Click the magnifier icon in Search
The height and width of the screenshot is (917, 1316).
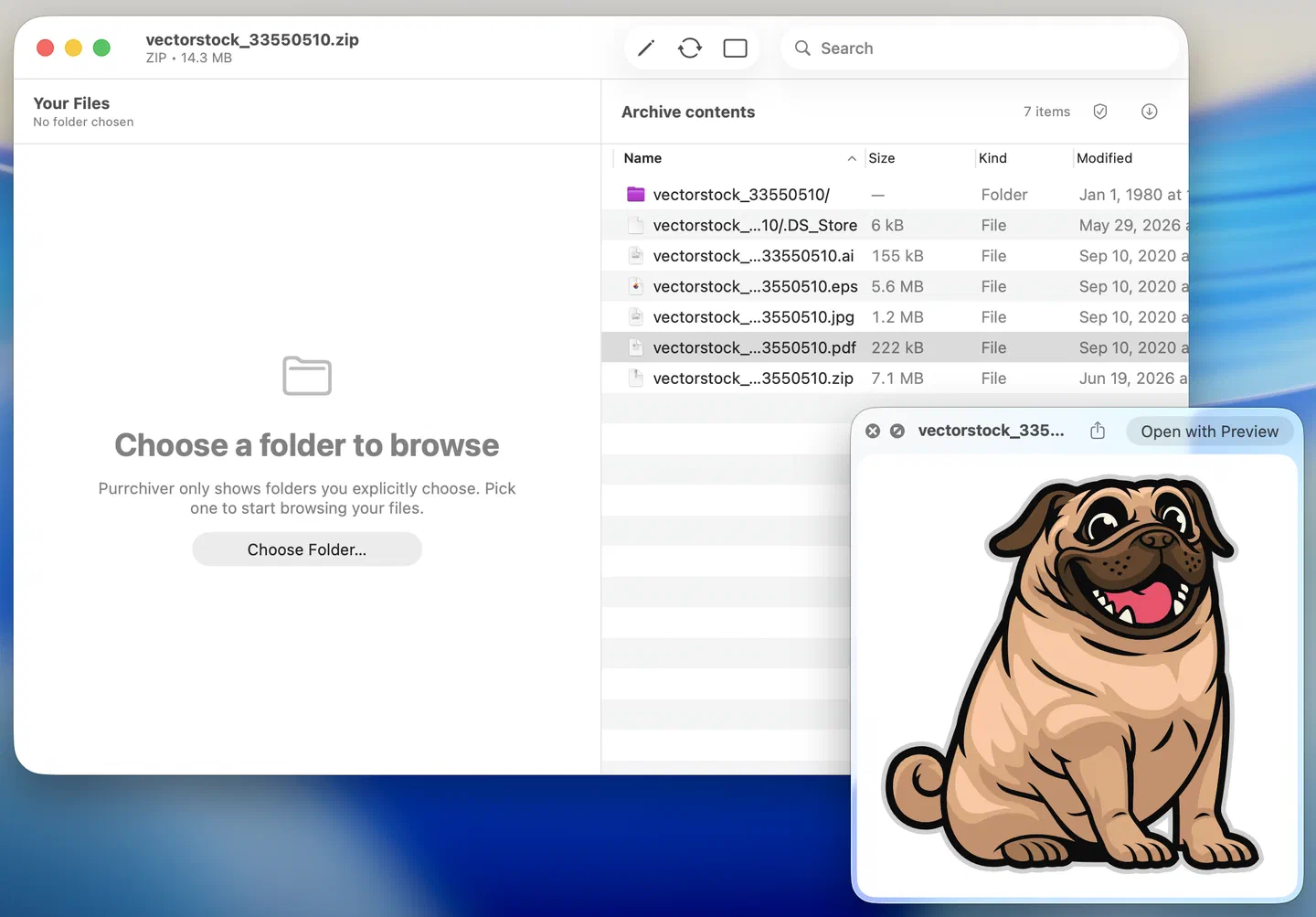802,48
